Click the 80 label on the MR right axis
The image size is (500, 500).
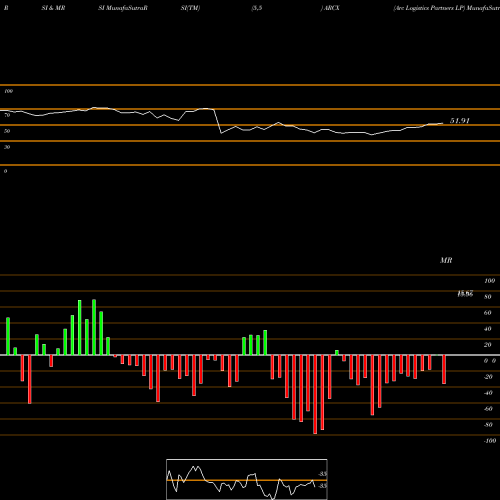[x=488, y=297]
